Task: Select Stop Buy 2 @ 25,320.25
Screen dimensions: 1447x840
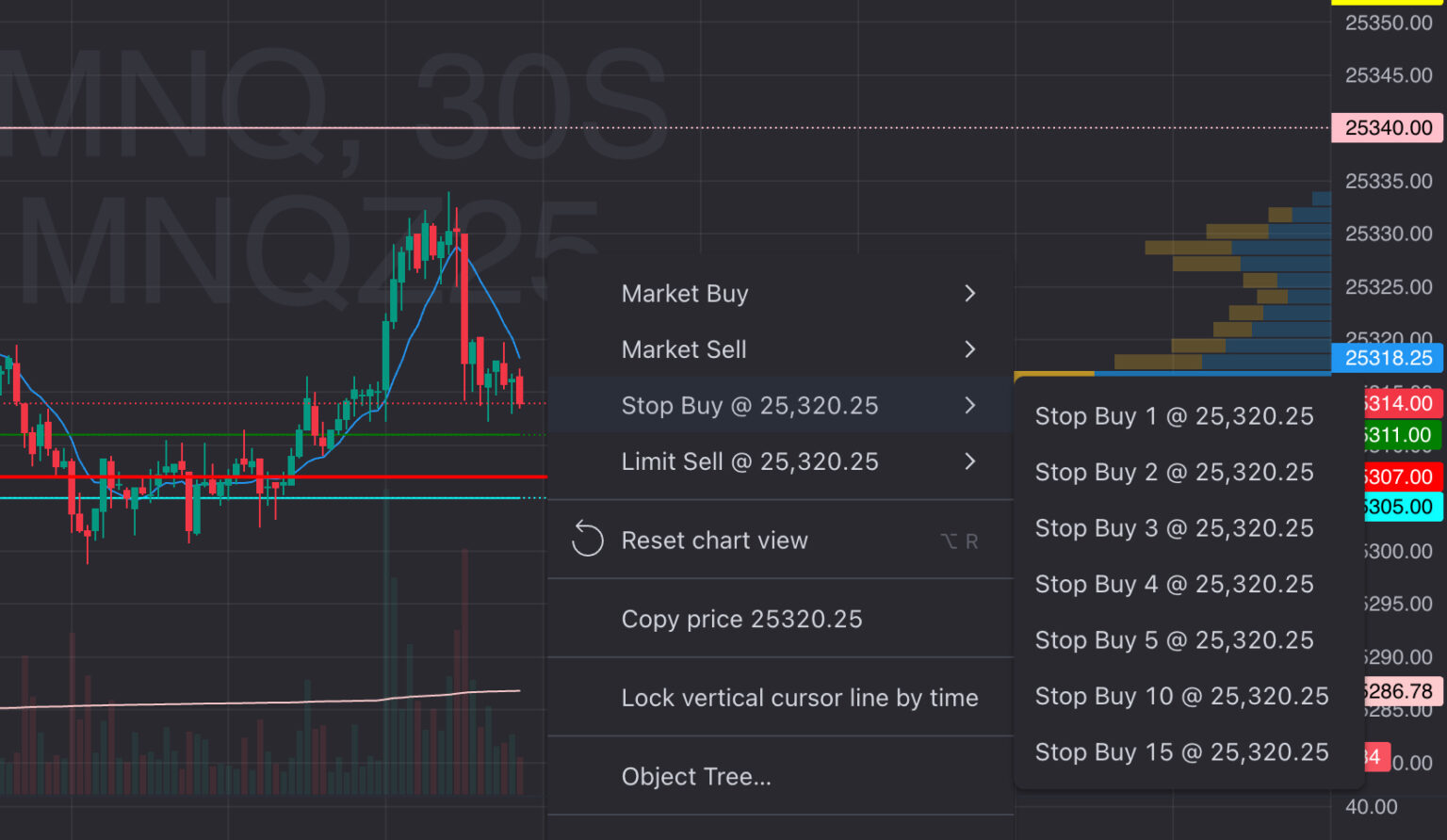Action: 1174,472
